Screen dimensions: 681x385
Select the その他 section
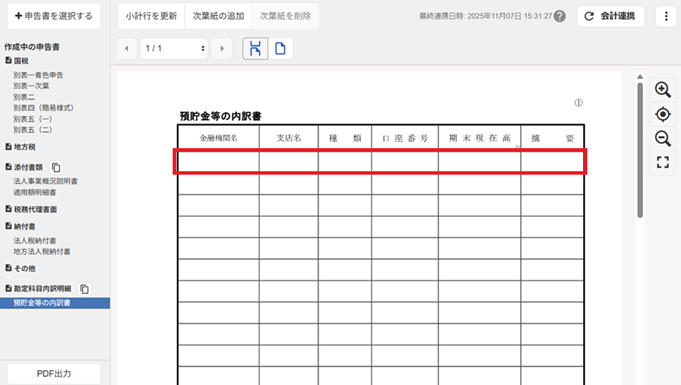(20, 269)
